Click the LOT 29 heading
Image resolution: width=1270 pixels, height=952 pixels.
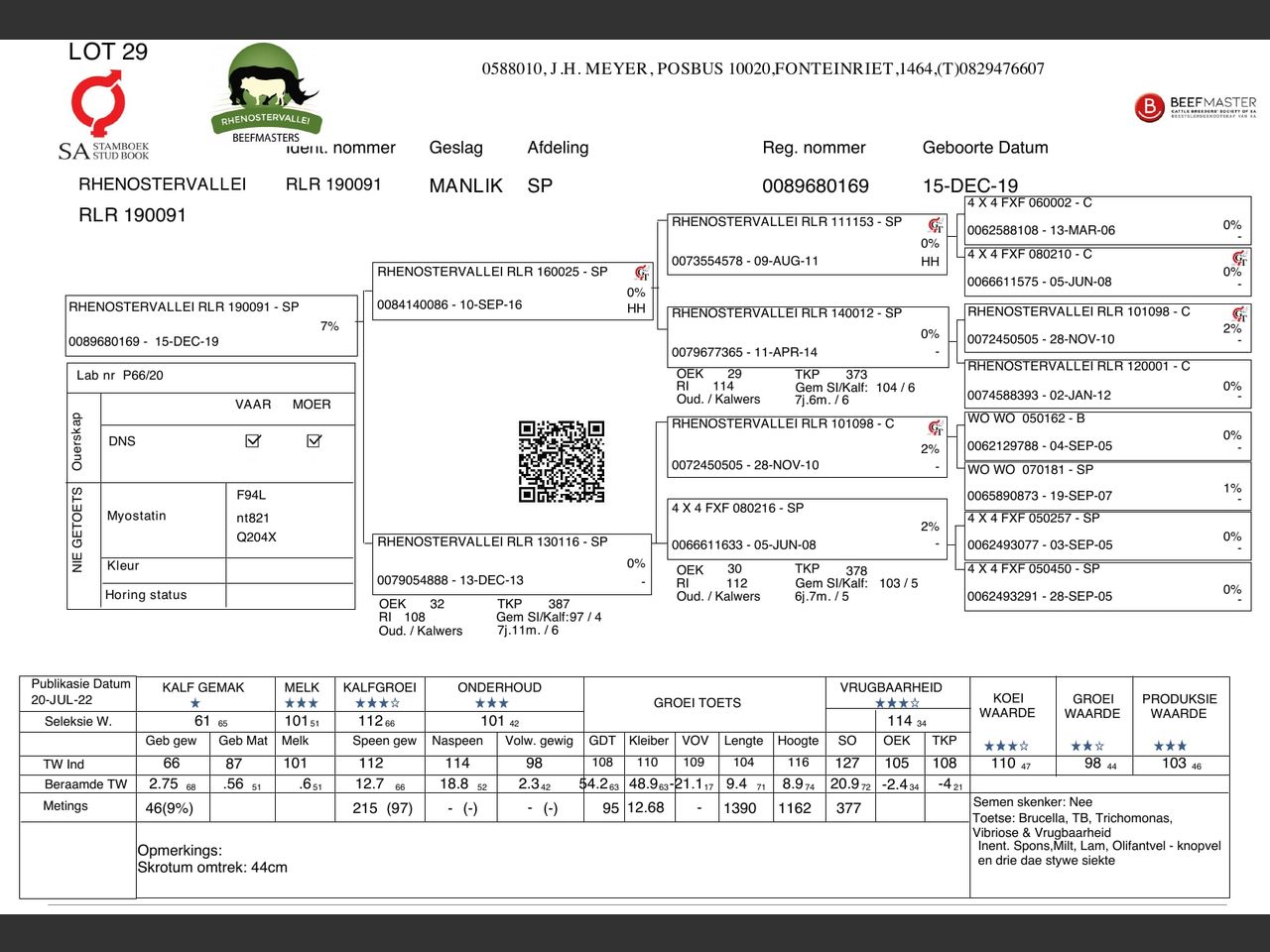pyautogui.click(x=107, y=52)
